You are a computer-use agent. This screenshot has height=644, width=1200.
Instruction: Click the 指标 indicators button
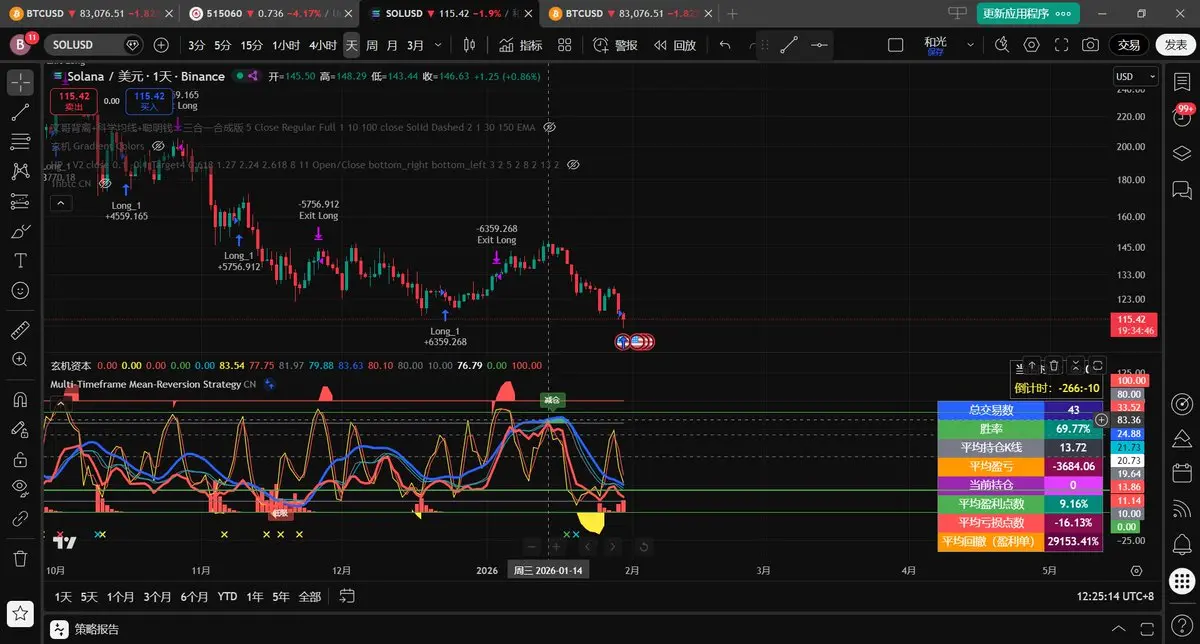tap(521, 45)
